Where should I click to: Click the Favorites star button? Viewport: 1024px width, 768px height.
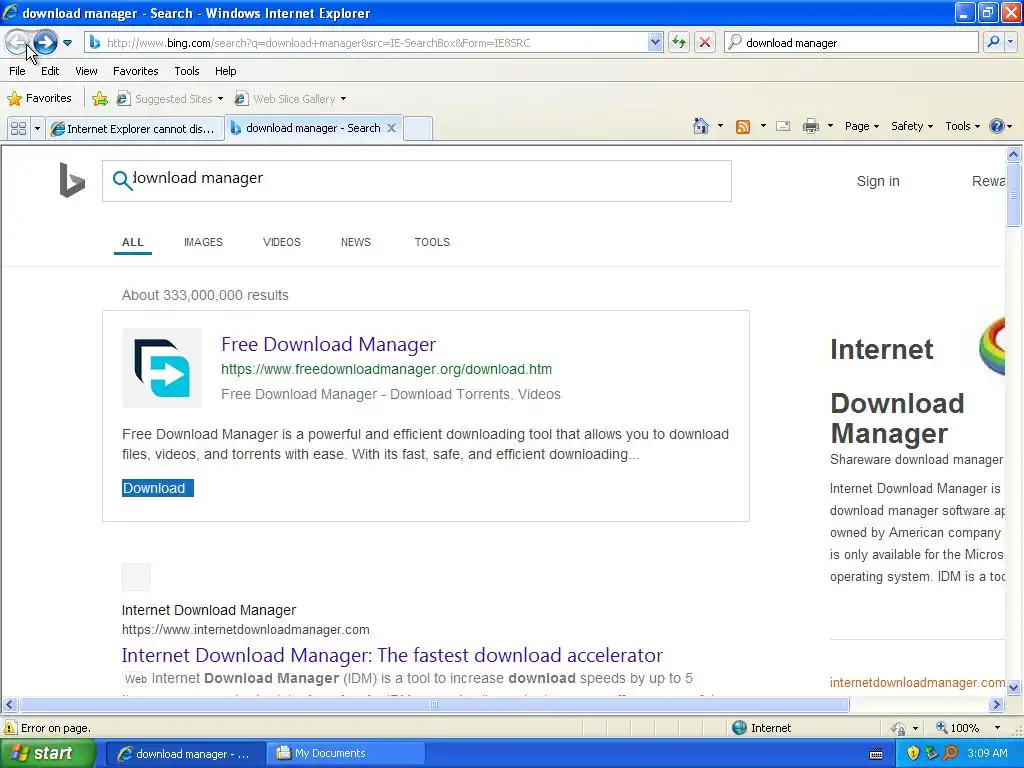[x=39, y=99]
